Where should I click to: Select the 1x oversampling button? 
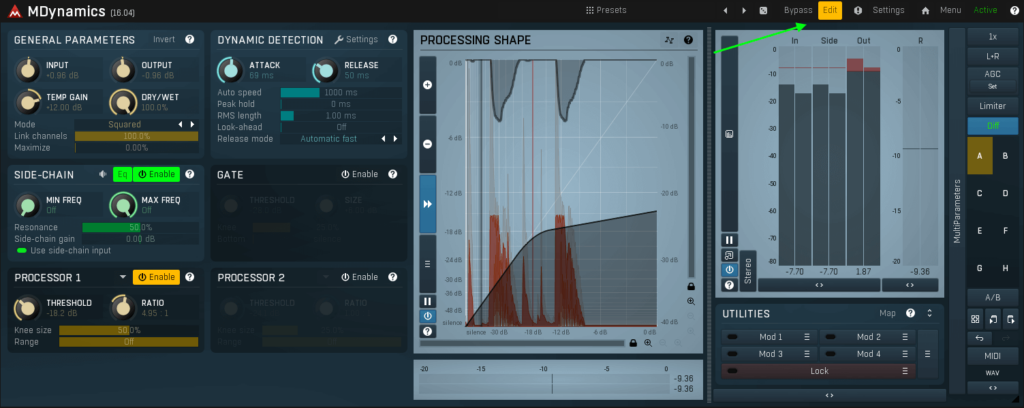(x=993, y=37)
